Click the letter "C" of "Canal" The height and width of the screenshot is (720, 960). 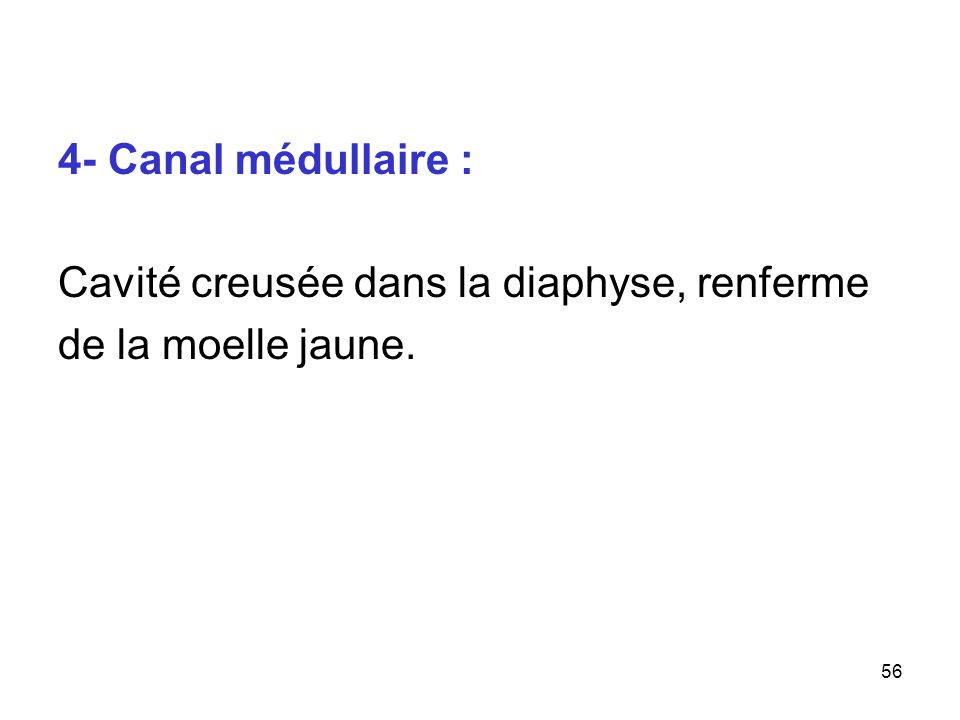(122, 159)
